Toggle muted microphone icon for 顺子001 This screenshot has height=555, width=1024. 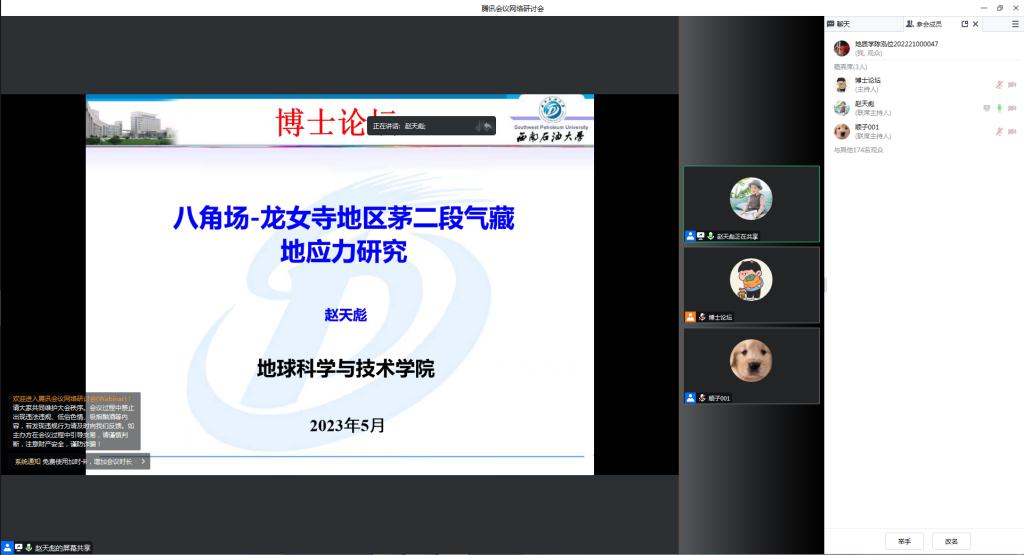pyautogui.click(x=999, y=131)
